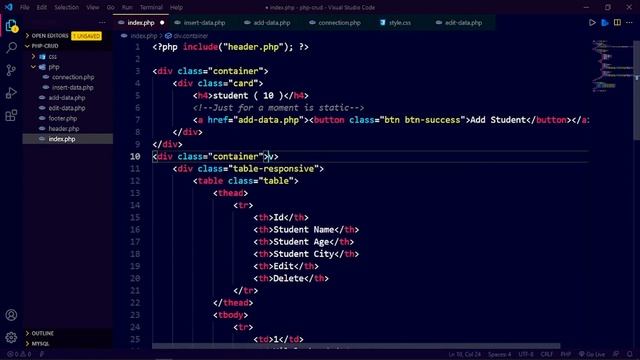The image size is (640, 360).
Task: Click the 1 Unsaved badge
Action: point(86,36)
